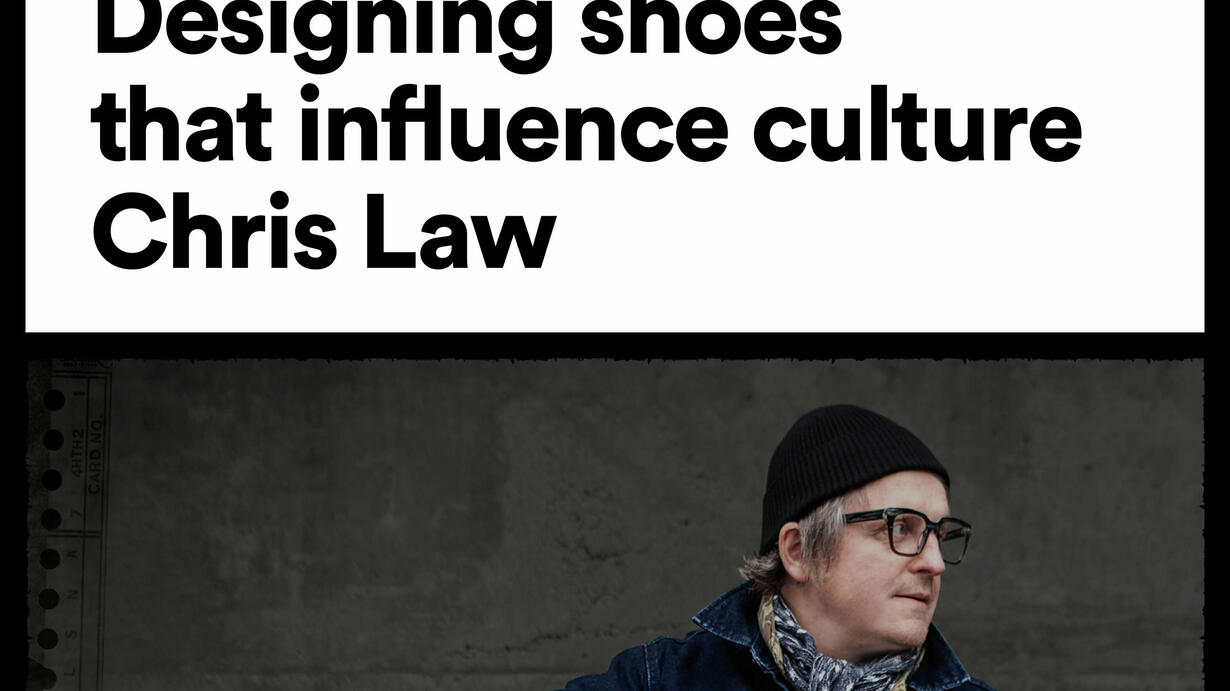
Task: Click the 'Chris Law' name text
Action: (323, 233)
